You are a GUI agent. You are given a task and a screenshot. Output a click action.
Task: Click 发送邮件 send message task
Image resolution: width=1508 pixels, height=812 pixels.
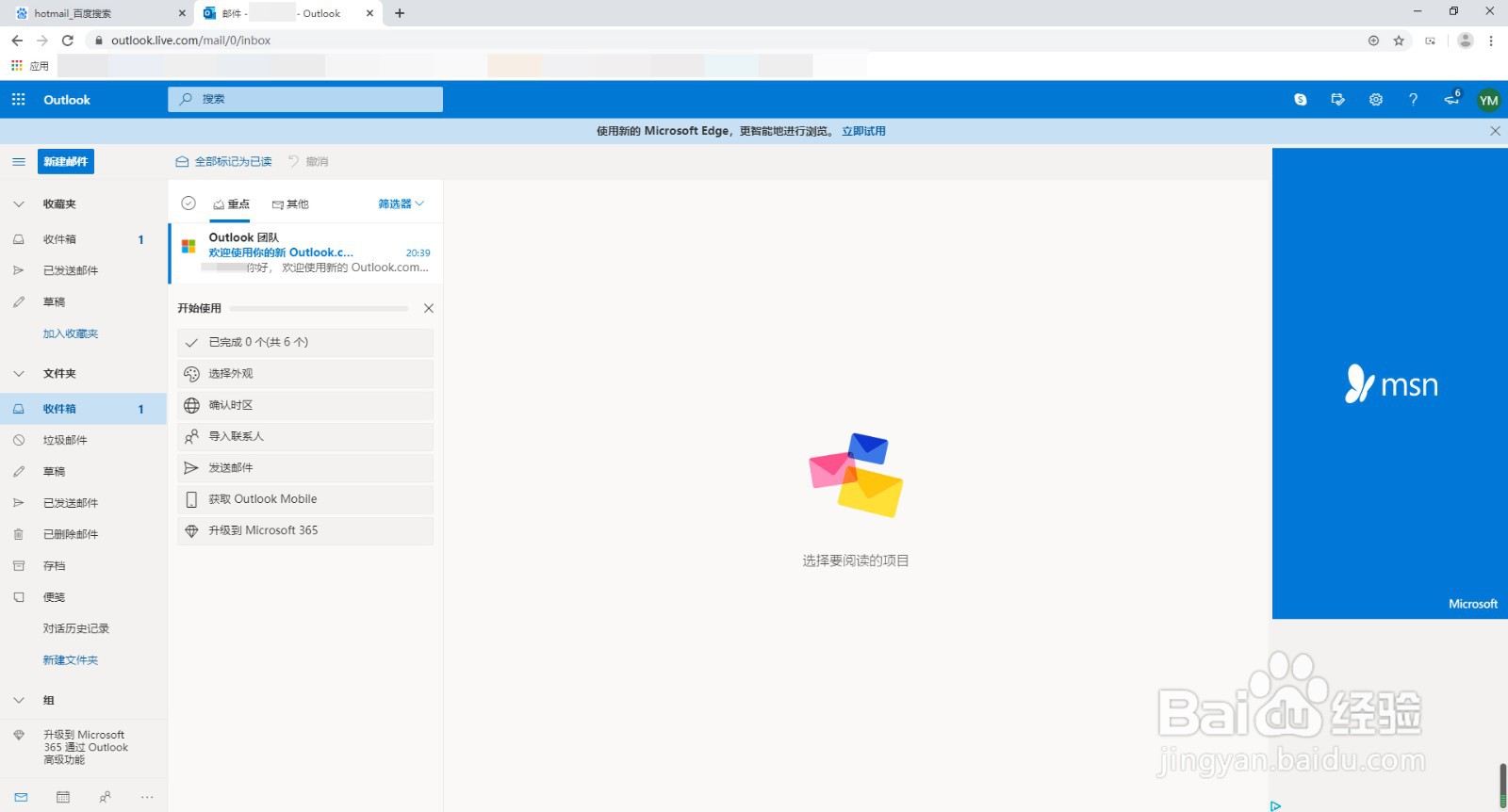[305, 468]
